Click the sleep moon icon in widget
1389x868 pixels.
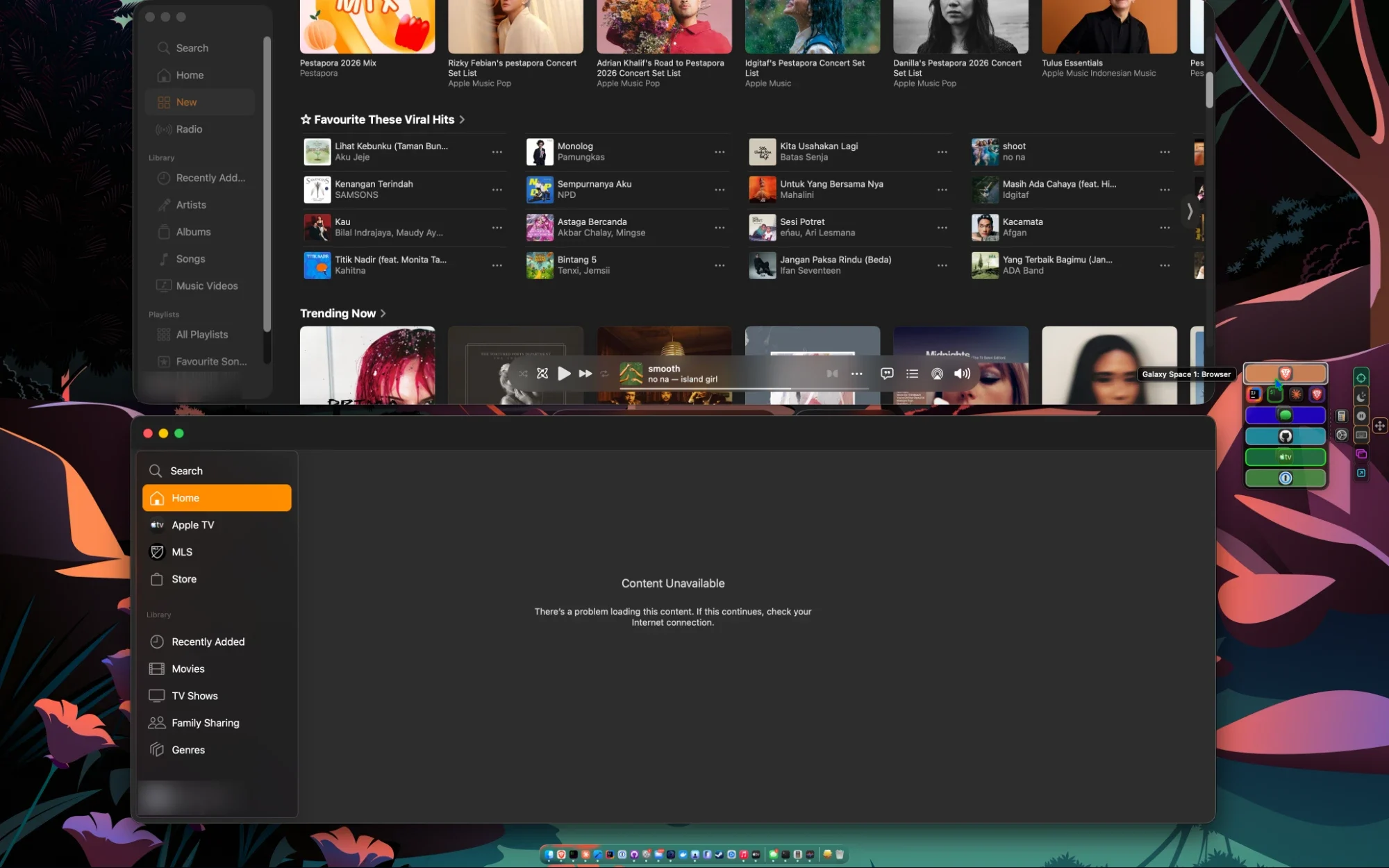pyautogui.click(x=1361, y=397)
